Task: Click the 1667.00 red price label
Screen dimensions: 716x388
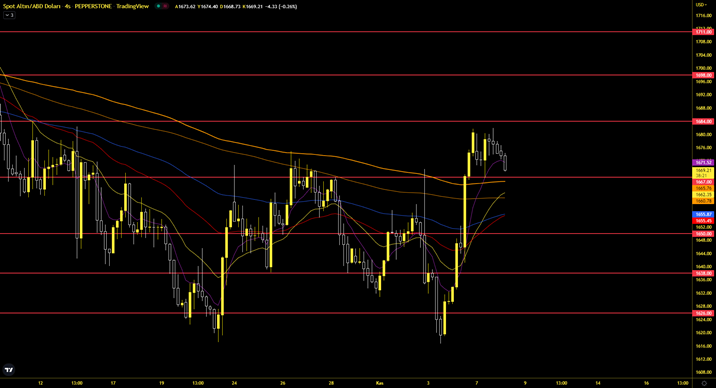Action: pos(703,182)
